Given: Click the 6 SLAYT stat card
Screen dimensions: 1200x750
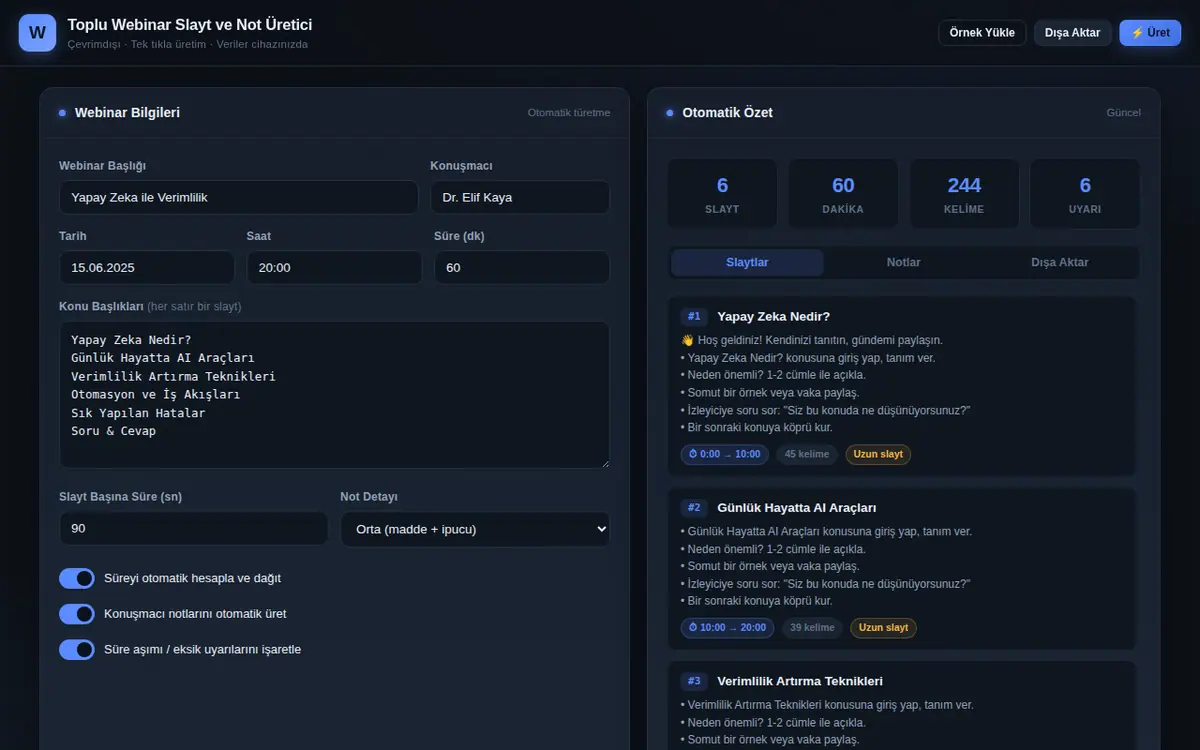Looking at the screenshot, I should (x=722, y=194).
